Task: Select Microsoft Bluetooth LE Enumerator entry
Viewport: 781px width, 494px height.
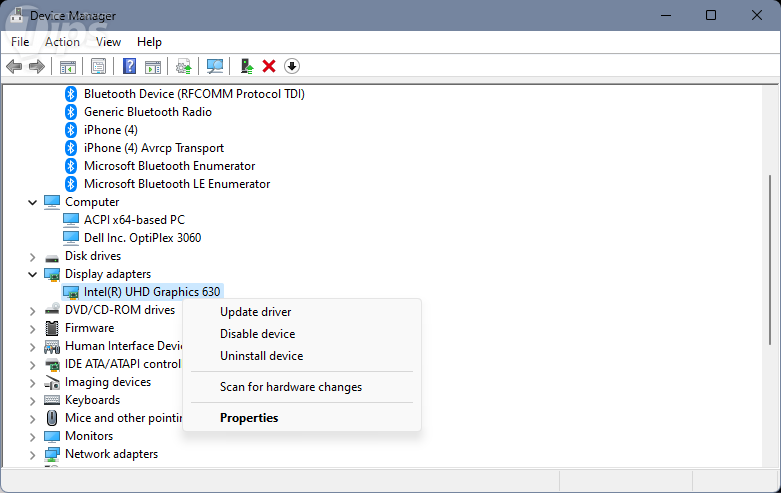Action: [x=177, y=184]
